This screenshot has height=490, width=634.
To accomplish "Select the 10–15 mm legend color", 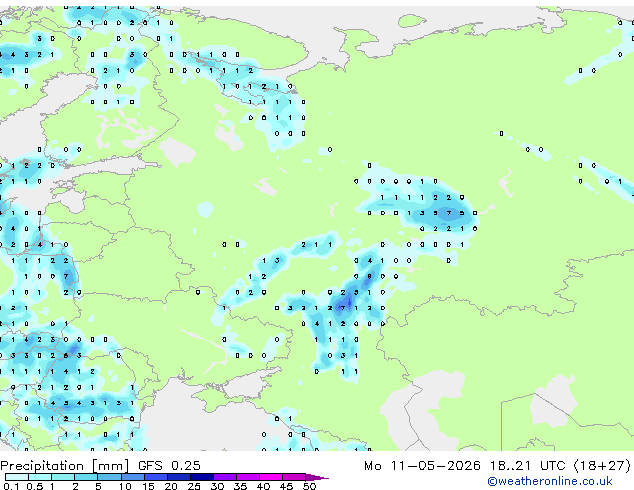I will tap(133, 477).
